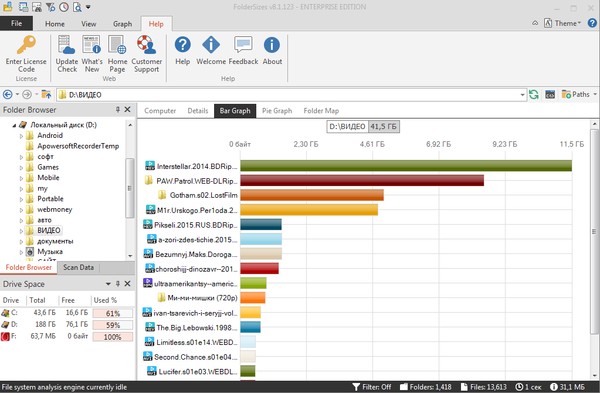Image resolution: width=600 pixels, height=393 pixels.
Task: Open the Home Page web link icon
Action: click(117, 45)
